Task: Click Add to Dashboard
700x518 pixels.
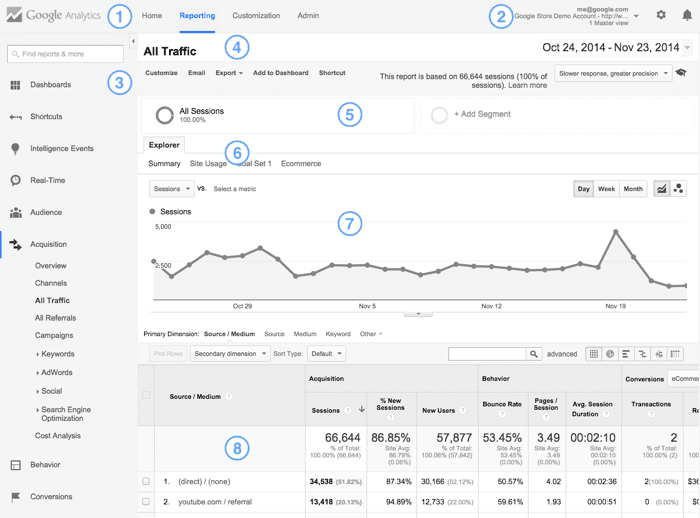Action: point(281,73)
